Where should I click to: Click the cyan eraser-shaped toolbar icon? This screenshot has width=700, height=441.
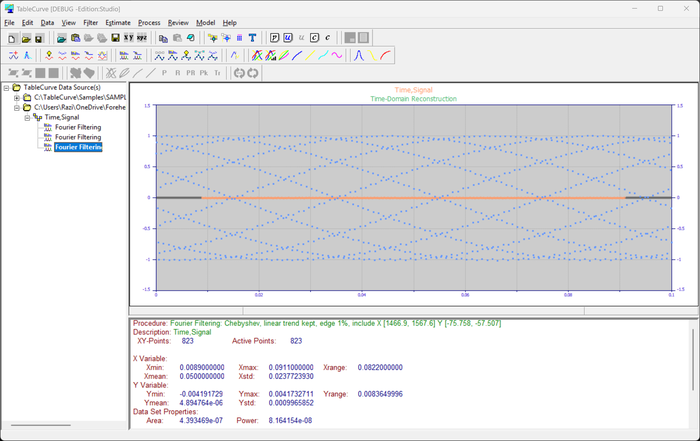[x=191, y=38]
